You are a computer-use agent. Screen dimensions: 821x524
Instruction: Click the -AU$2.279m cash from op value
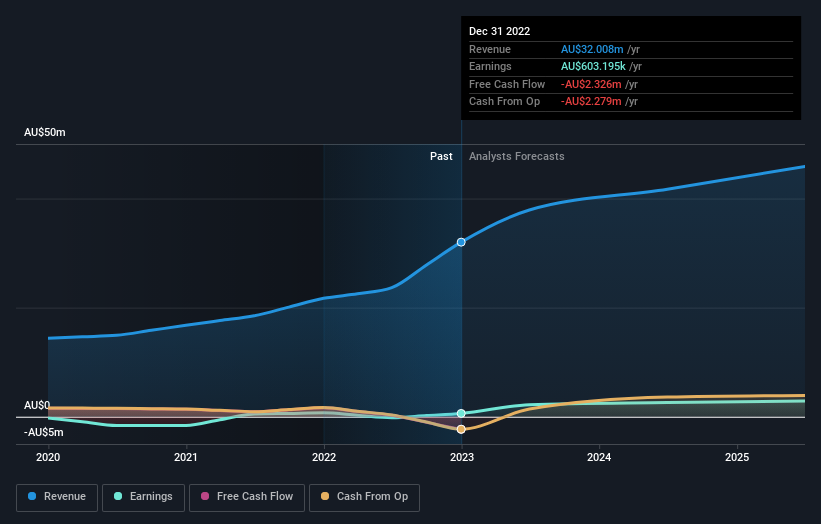(x=591, y=102)
